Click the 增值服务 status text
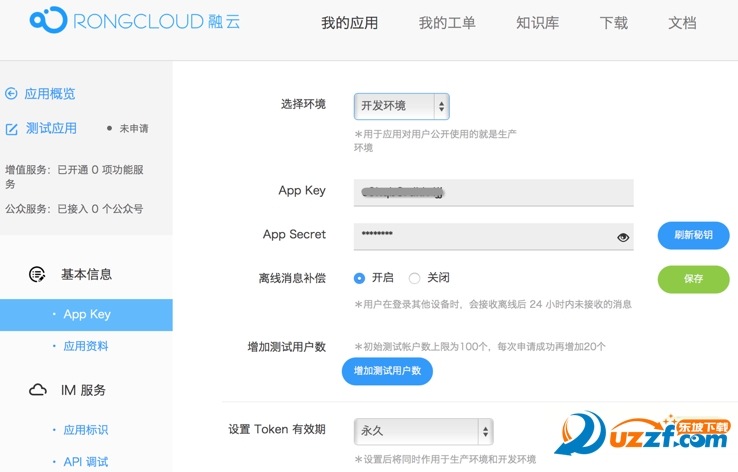 74,176
